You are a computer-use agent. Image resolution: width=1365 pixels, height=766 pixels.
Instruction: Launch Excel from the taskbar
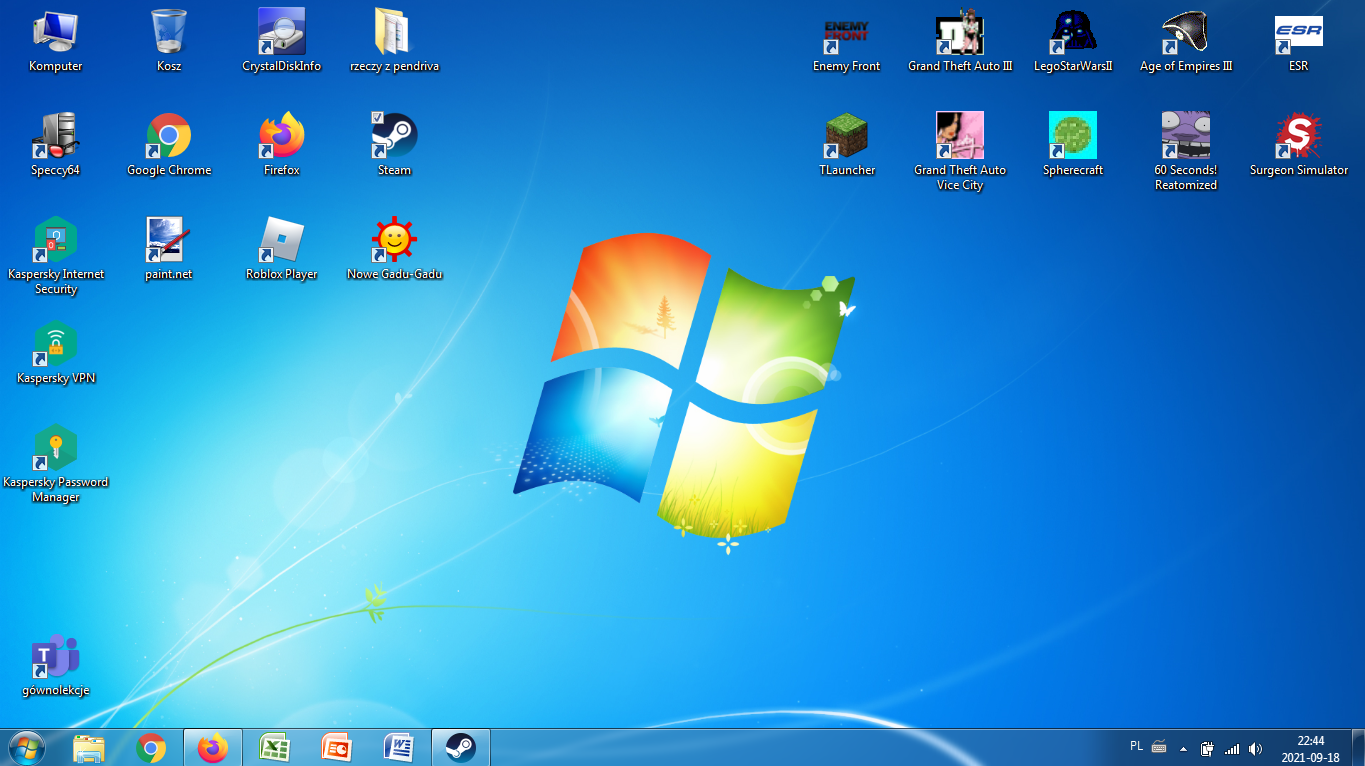(274, 747)
